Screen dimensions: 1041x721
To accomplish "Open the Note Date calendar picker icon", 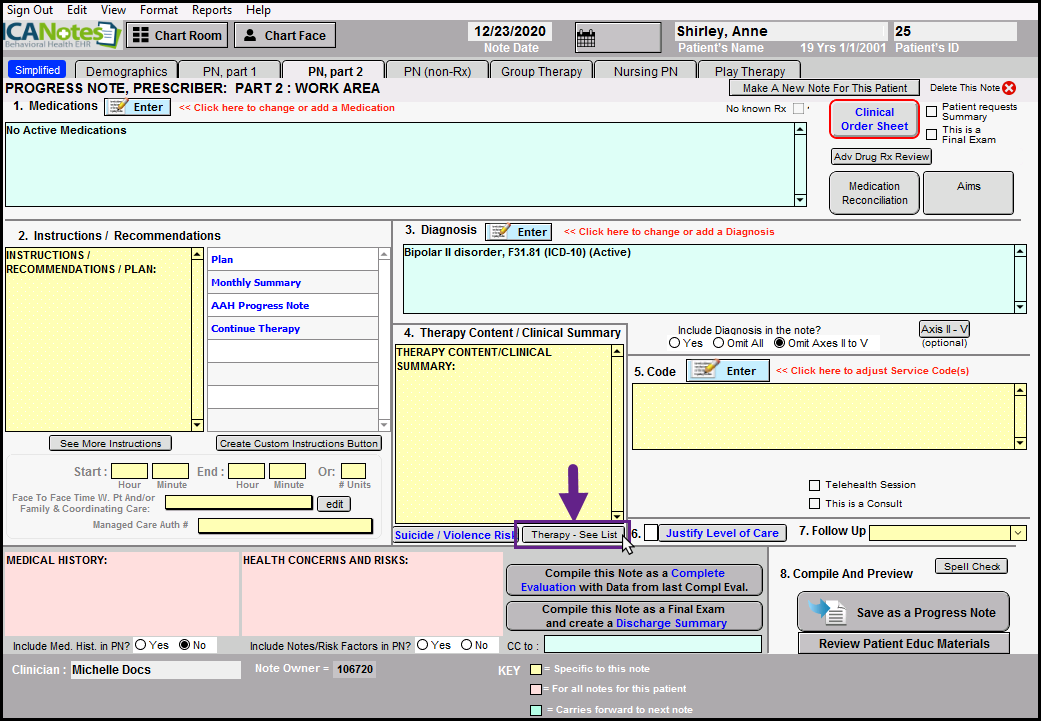I will [586, 39].
